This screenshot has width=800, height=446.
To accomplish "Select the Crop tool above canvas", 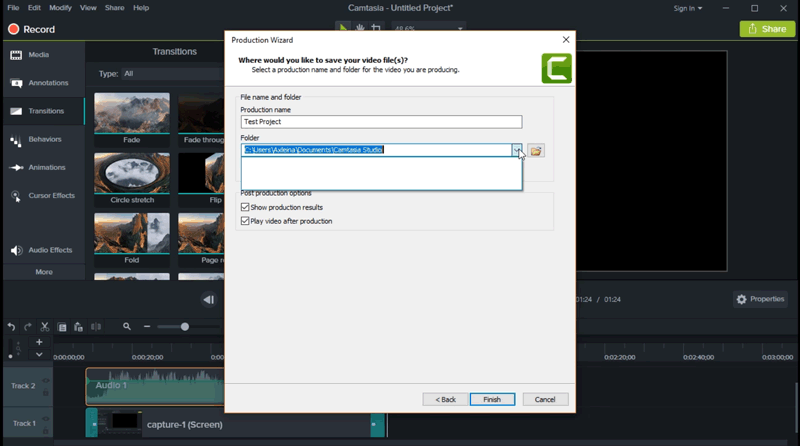I will (x=375, y=28).
